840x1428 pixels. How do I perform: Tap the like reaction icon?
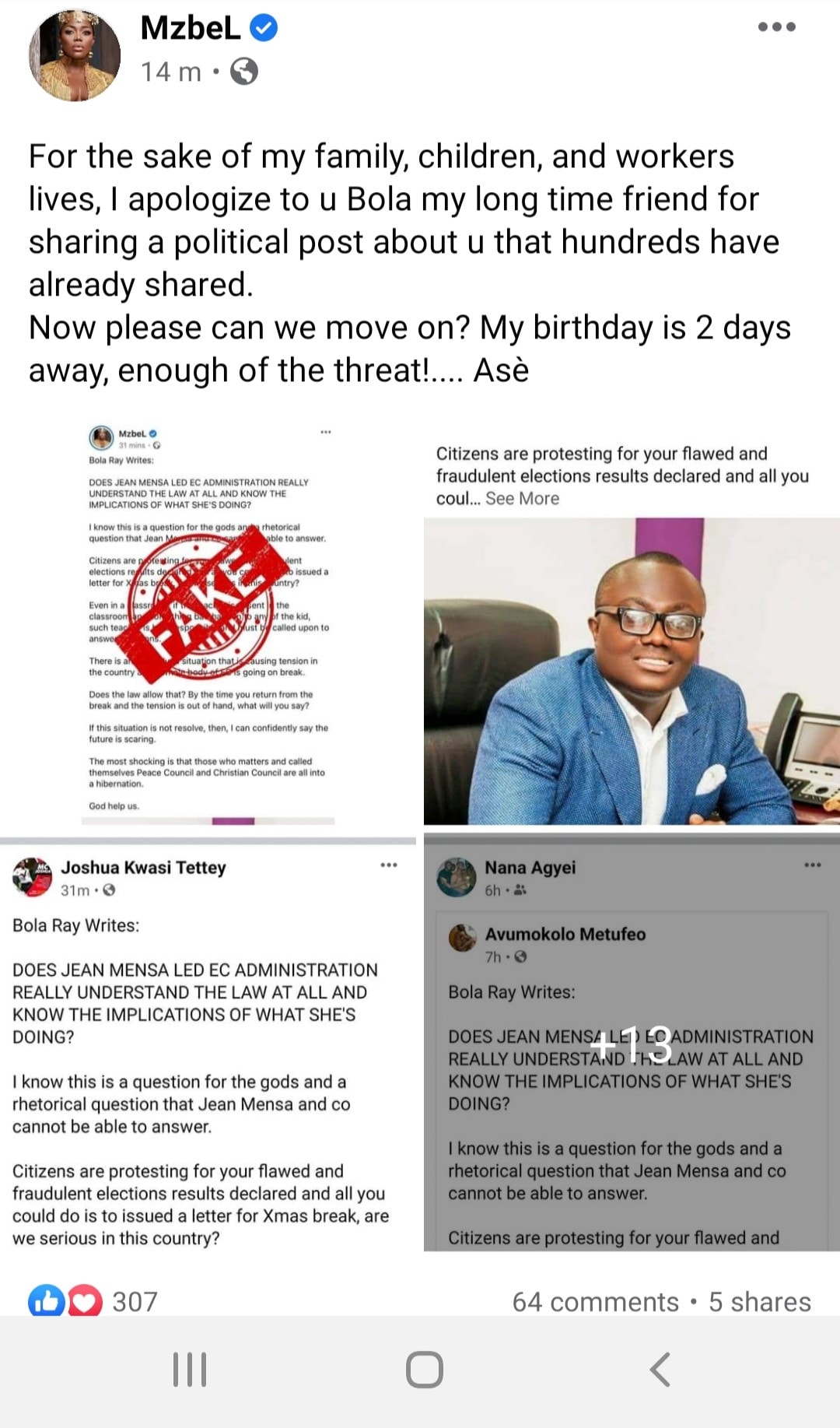tap(47, 1301)
